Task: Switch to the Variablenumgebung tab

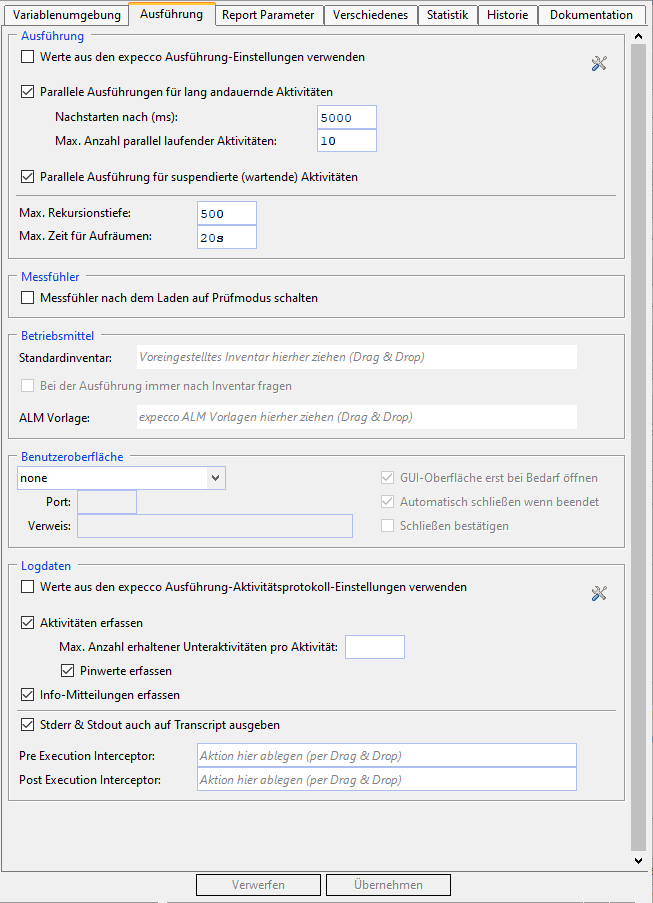Action: [66, 15]
